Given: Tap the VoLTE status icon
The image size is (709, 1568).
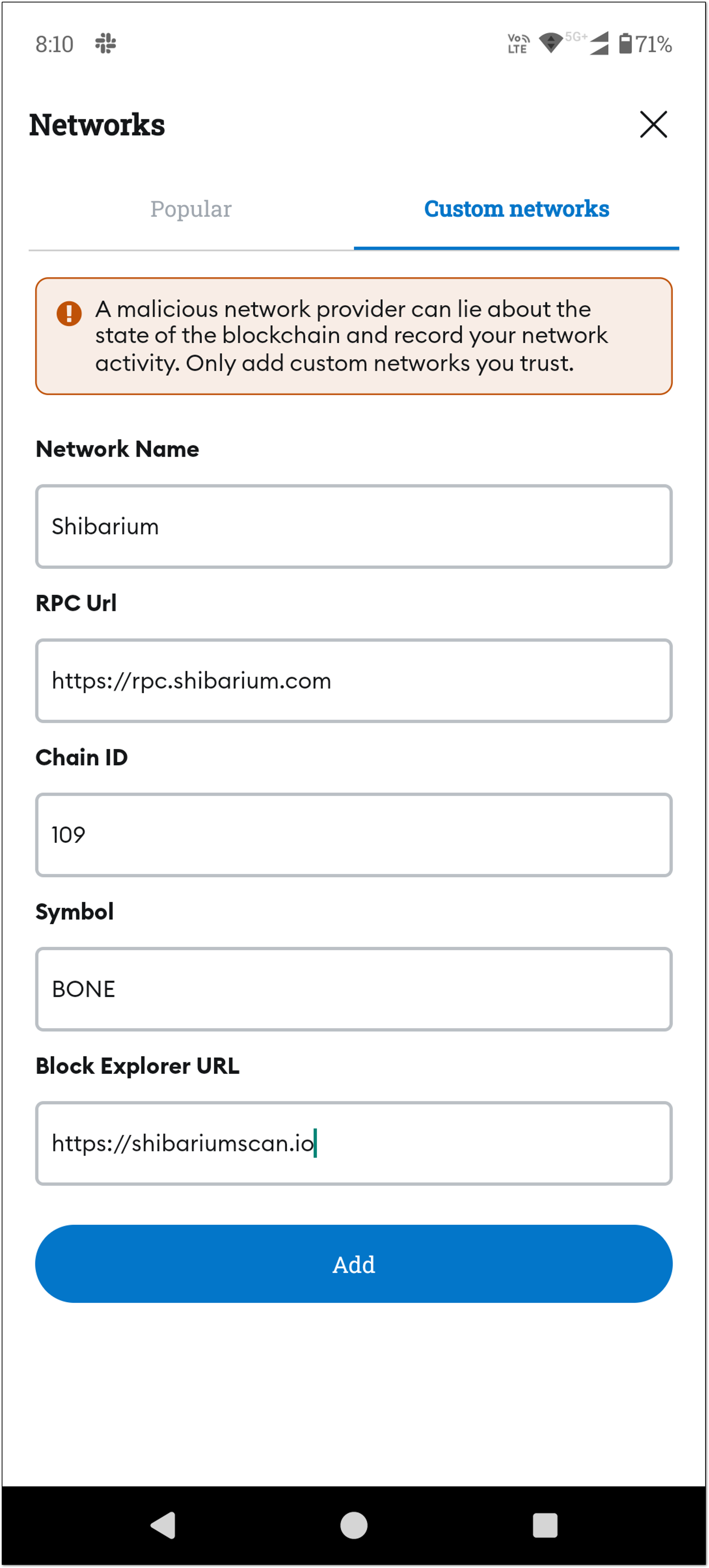Looking at the screenshot, I should [519, 44].
